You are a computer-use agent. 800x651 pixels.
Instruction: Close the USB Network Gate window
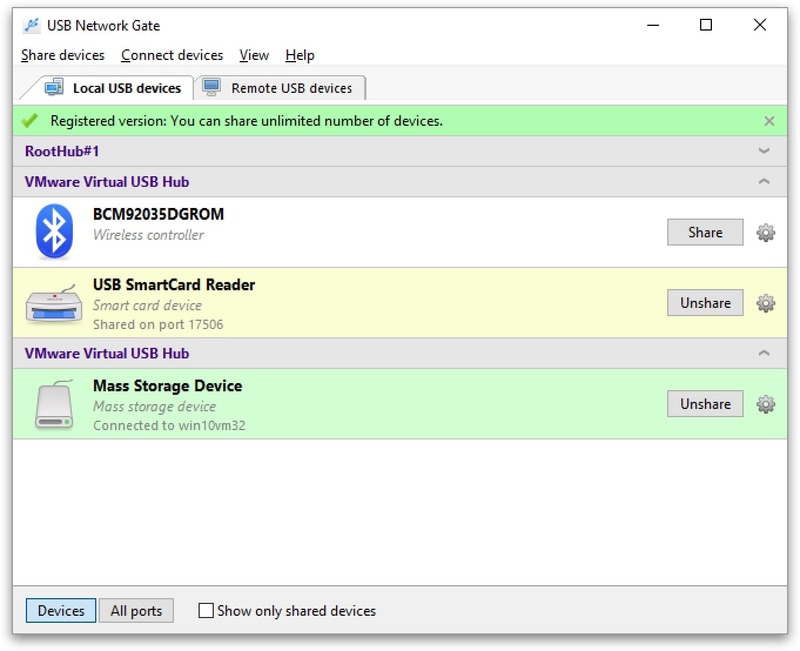(x=760, y=25)
